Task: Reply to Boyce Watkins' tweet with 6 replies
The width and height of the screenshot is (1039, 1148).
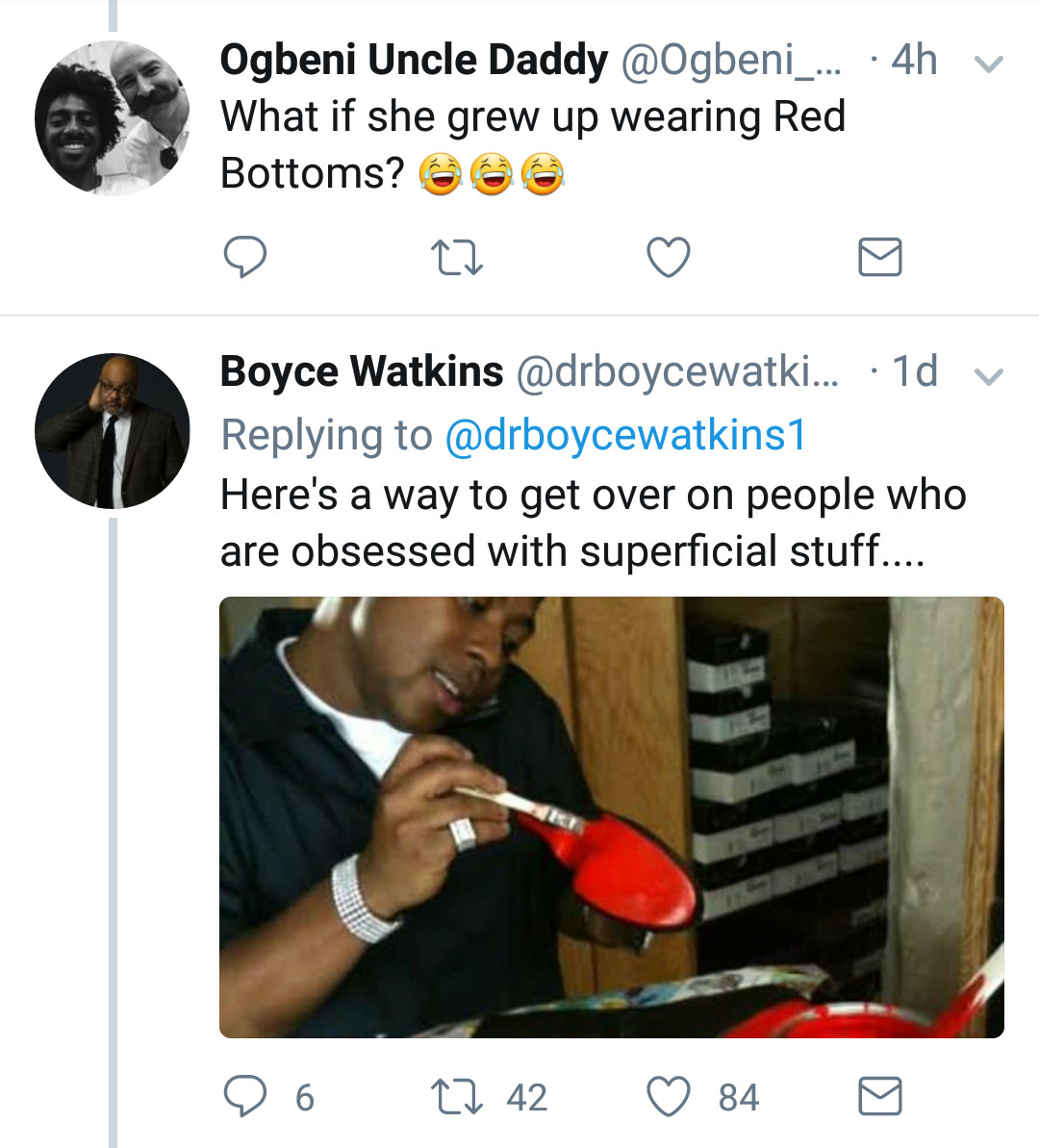Action: [268, 1096]
